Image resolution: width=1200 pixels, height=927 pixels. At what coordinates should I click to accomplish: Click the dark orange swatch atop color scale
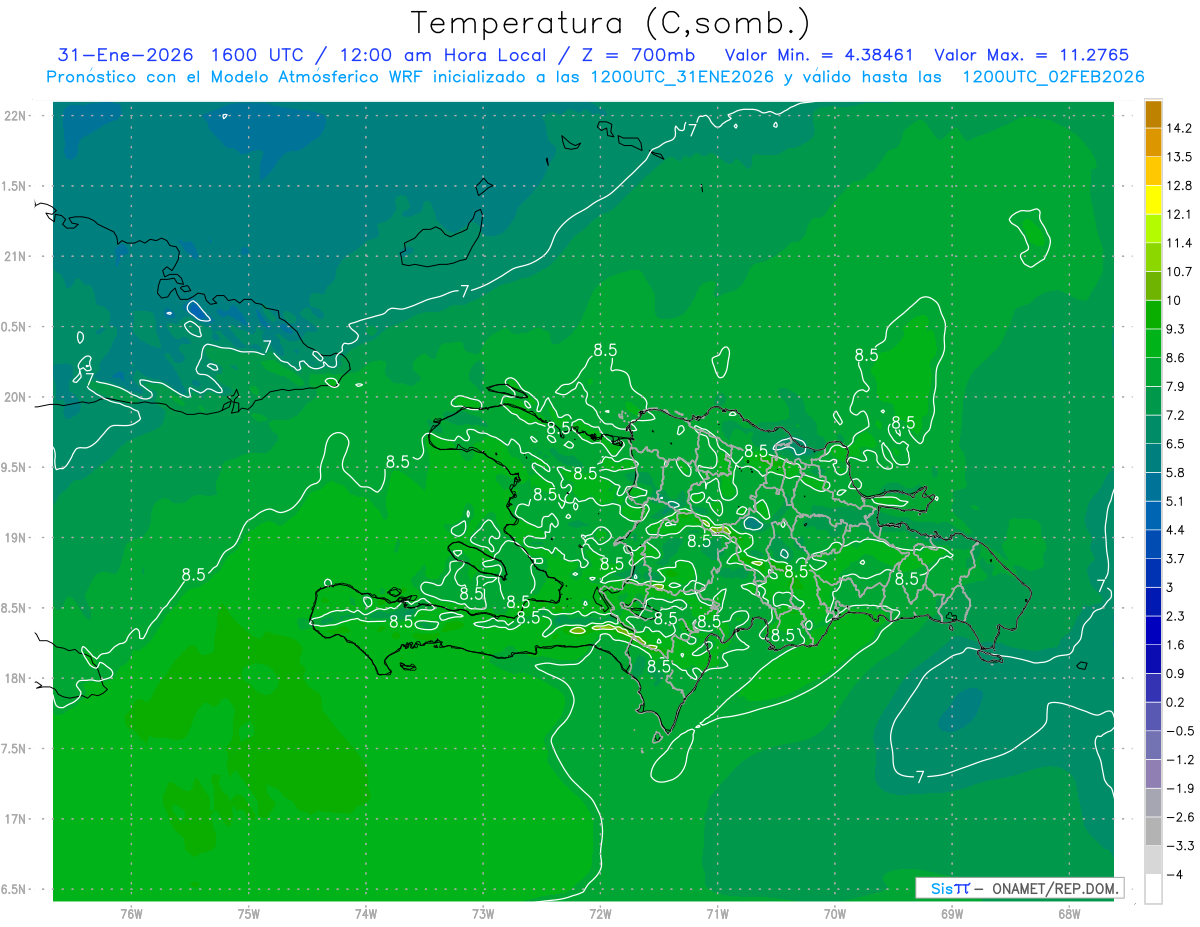coord(1153,113)
